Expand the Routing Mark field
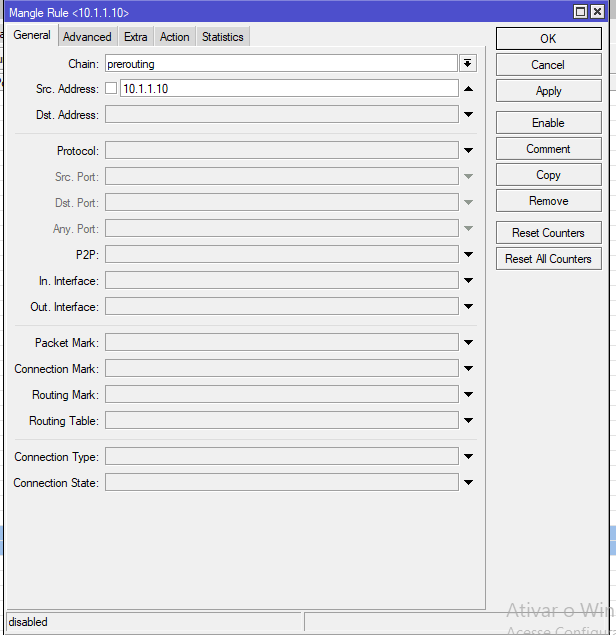Screen dimensions: 616x635 [469, 394]
